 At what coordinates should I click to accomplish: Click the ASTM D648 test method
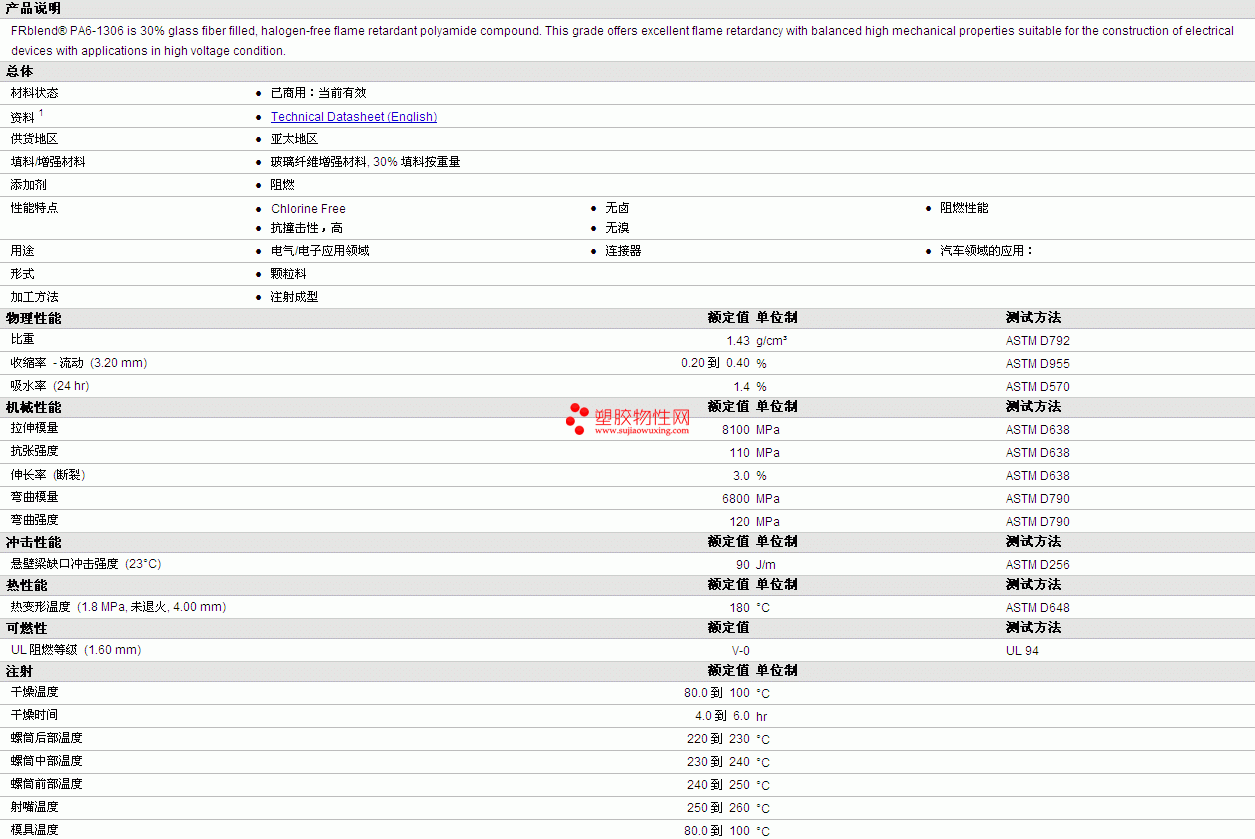click(1038, 608)
